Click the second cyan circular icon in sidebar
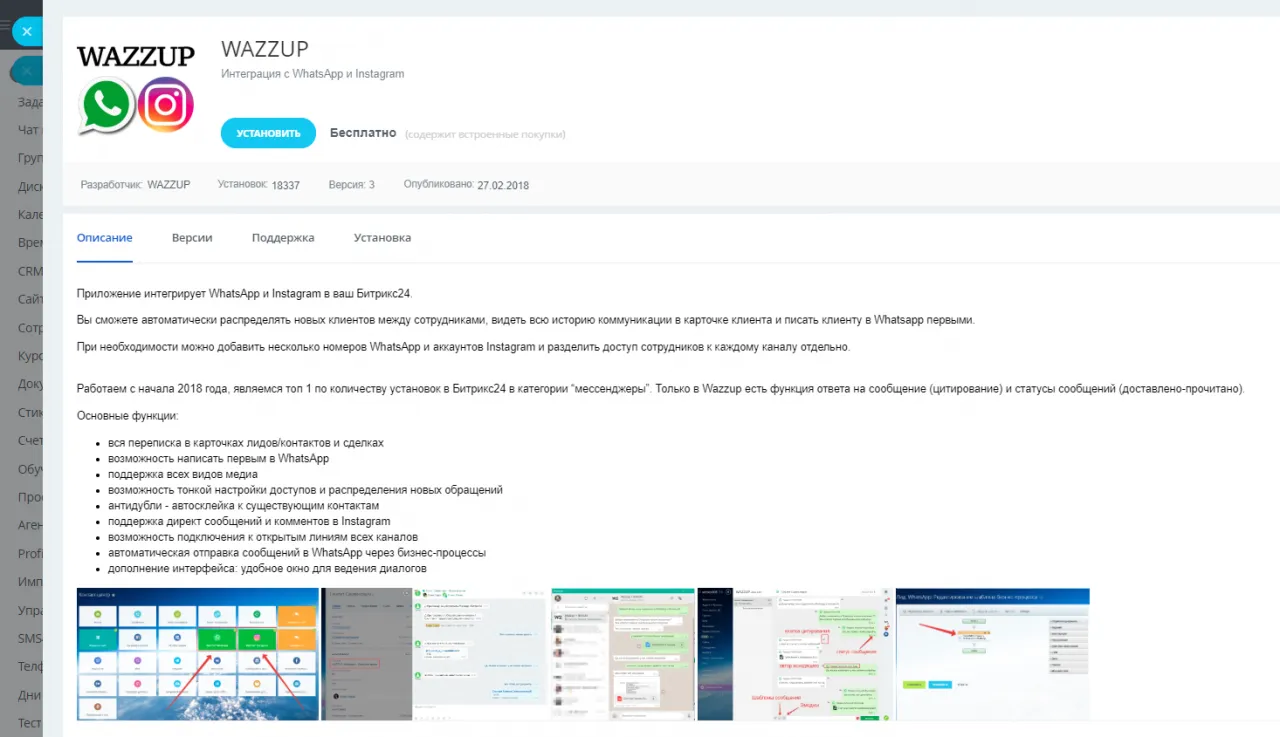 [27, 70]
